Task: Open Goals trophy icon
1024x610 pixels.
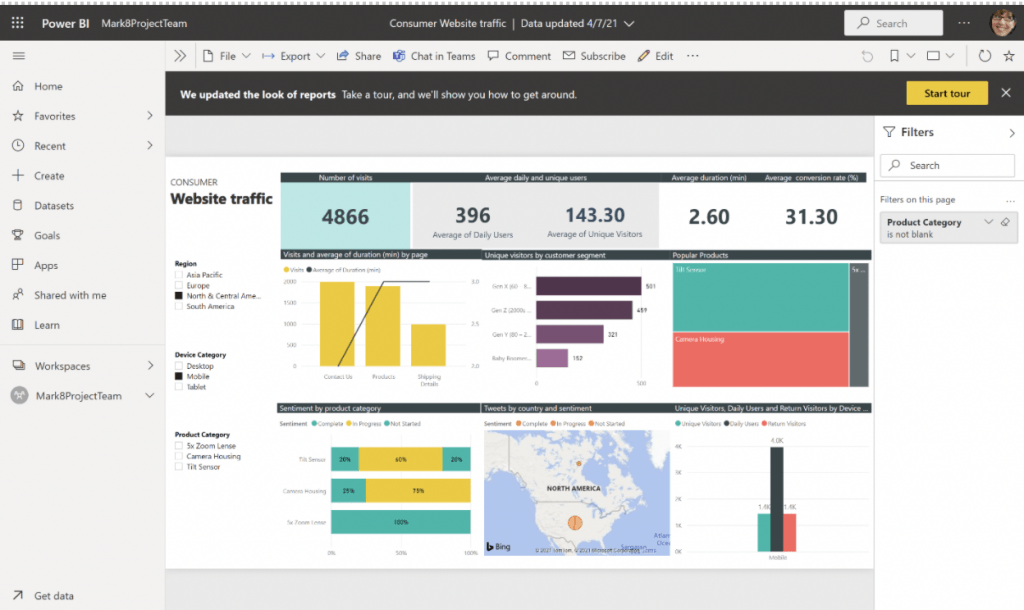Action: 18,235
